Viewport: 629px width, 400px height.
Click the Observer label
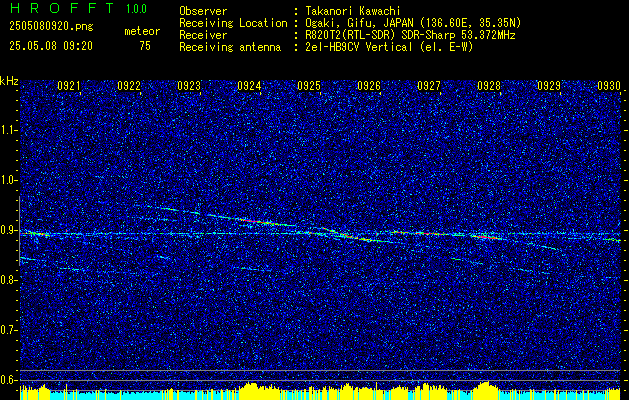pos(203,12)
